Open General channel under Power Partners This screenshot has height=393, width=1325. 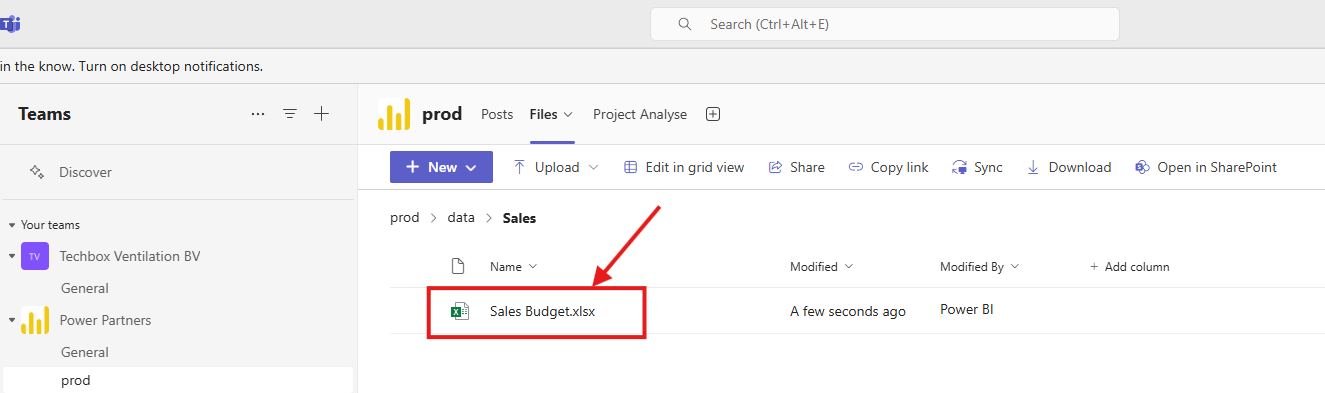coord(85,352)
